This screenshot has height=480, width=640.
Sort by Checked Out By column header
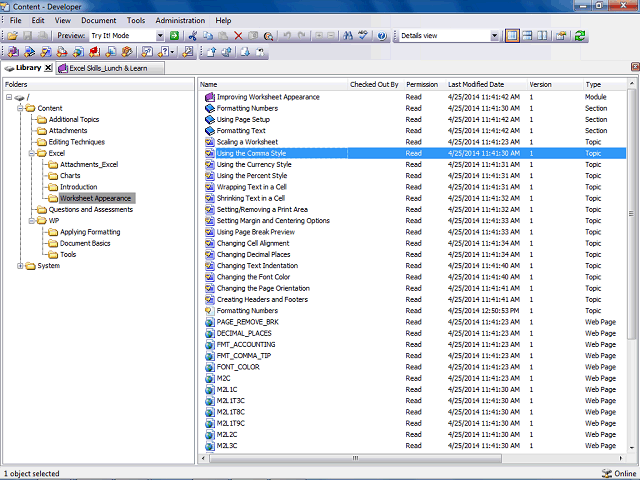(376, 84)
